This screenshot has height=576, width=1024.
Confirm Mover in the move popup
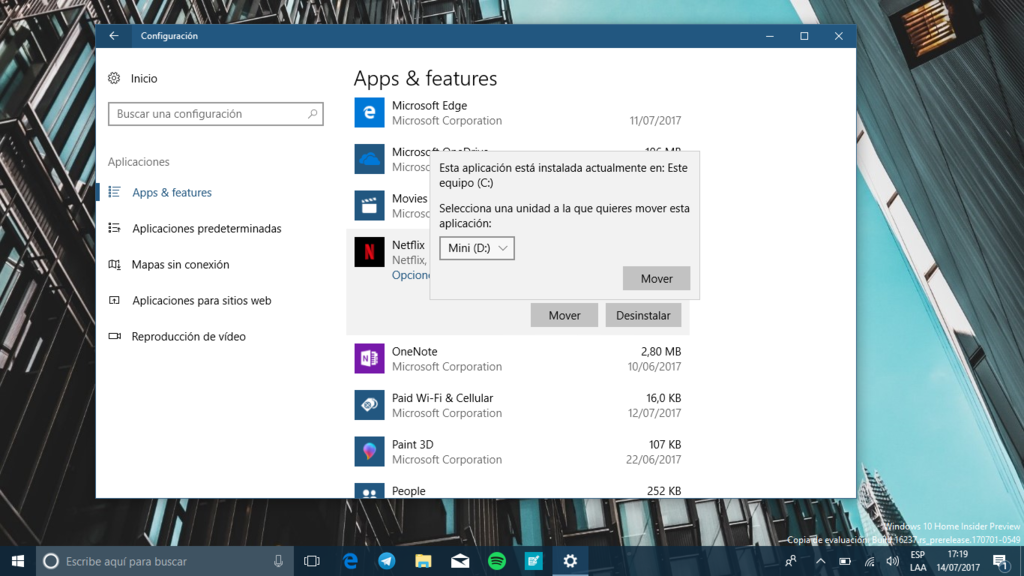656,278
